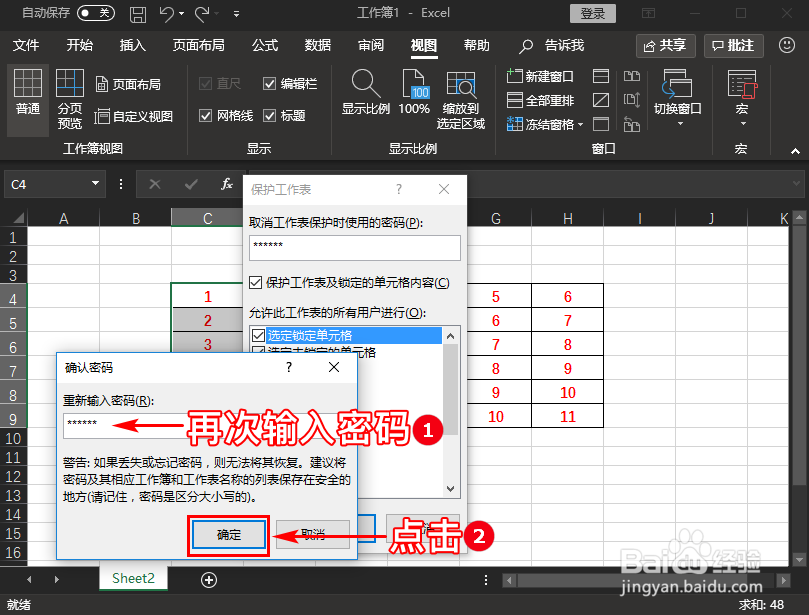Switch to the 审阅 ribbon tab
Image resolution: width=809 pixels, height=615 pixels.
[370, 45]
